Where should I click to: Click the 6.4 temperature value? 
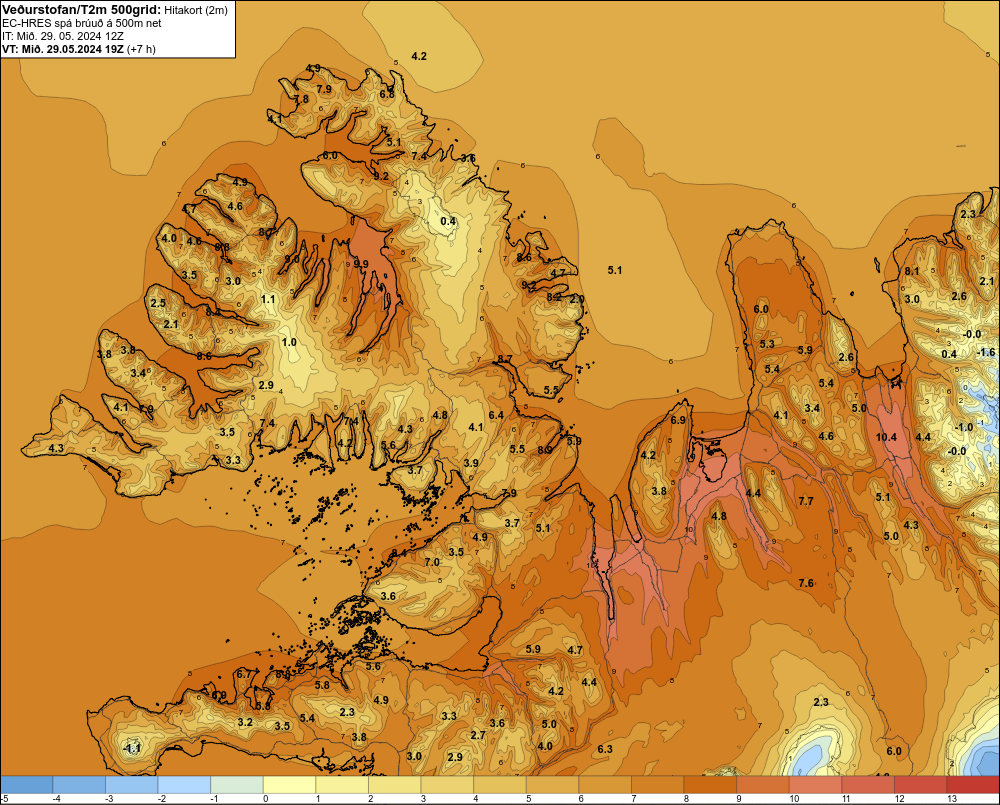(x=496, y=415)
